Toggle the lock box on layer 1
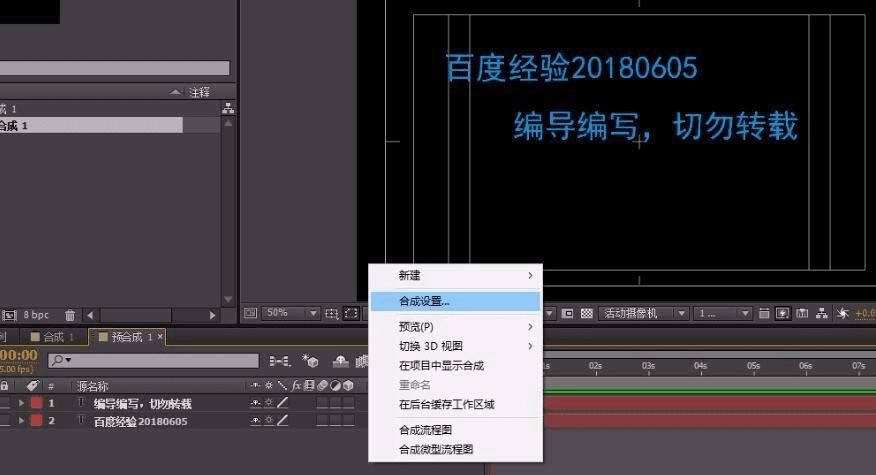 pyautogui.click(x=5, y=403)
